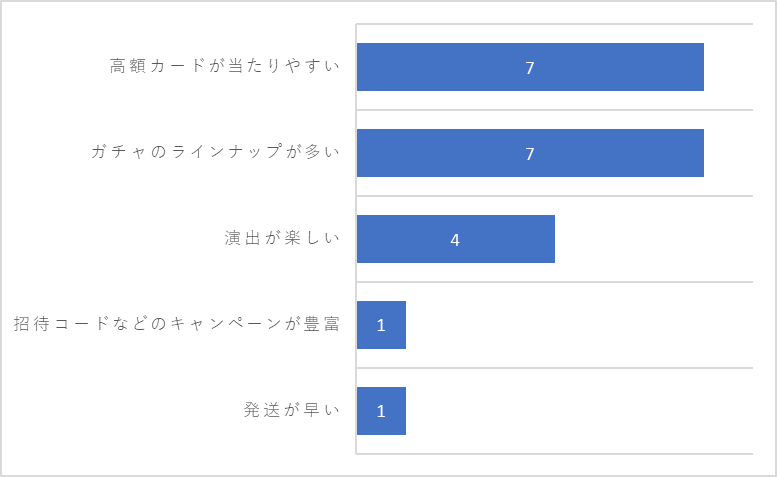
Task: Click the gridline between 演出が楽しい and 招待コード rows
Action: (555, 282)
